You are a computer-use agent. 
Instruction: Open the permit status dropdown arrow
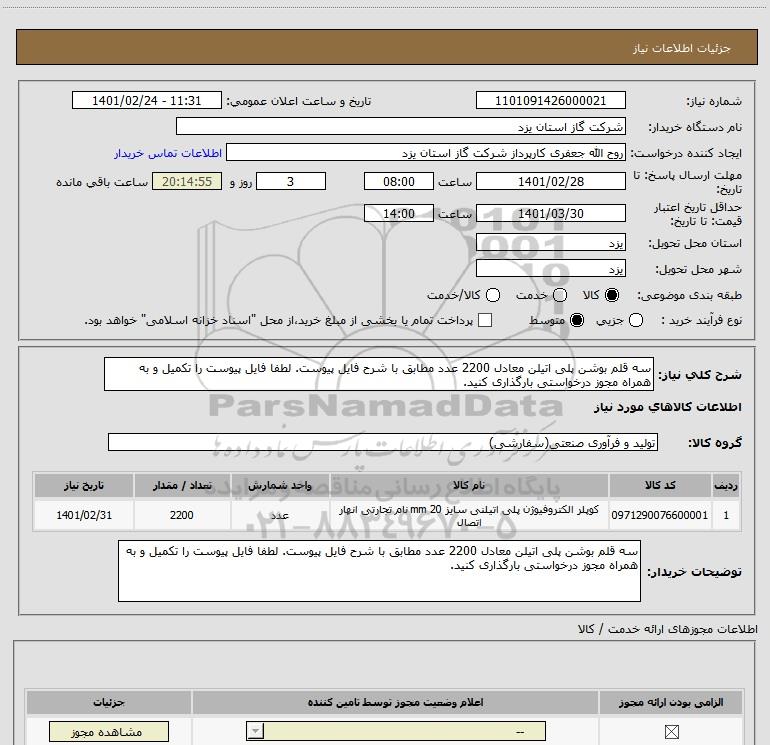[x=255, y=731]
